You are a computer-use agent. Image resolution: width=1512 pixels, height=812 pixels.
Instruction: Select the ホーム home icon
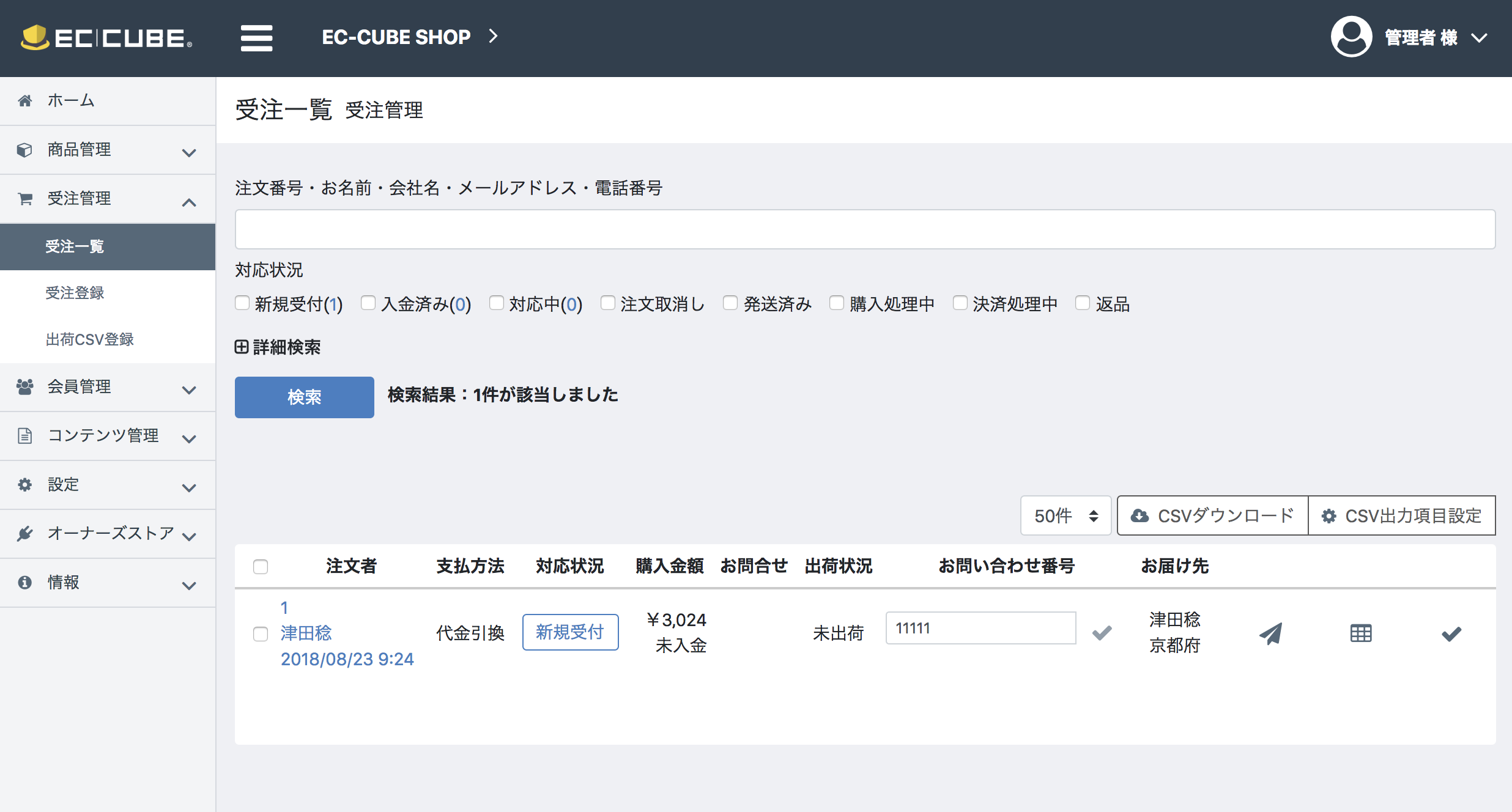click(x=24, y=100)
